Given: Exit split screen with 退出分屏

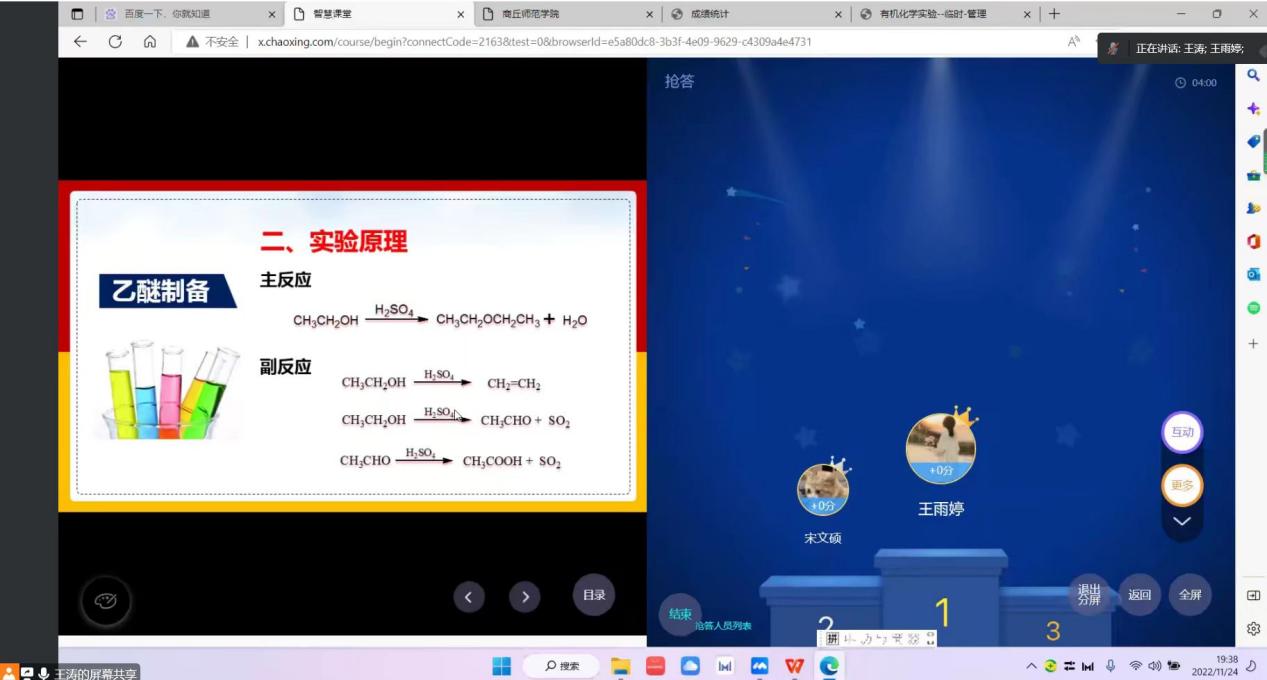Looking at the screenshot, I should coord(1088,594).
